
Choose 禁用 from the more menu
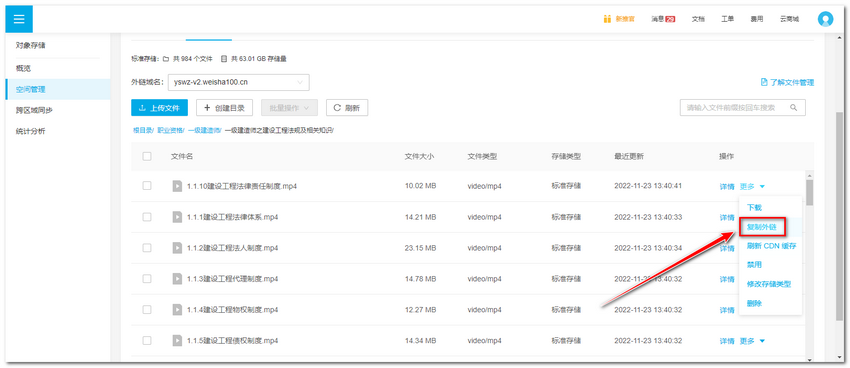click(x=754, y=265)
